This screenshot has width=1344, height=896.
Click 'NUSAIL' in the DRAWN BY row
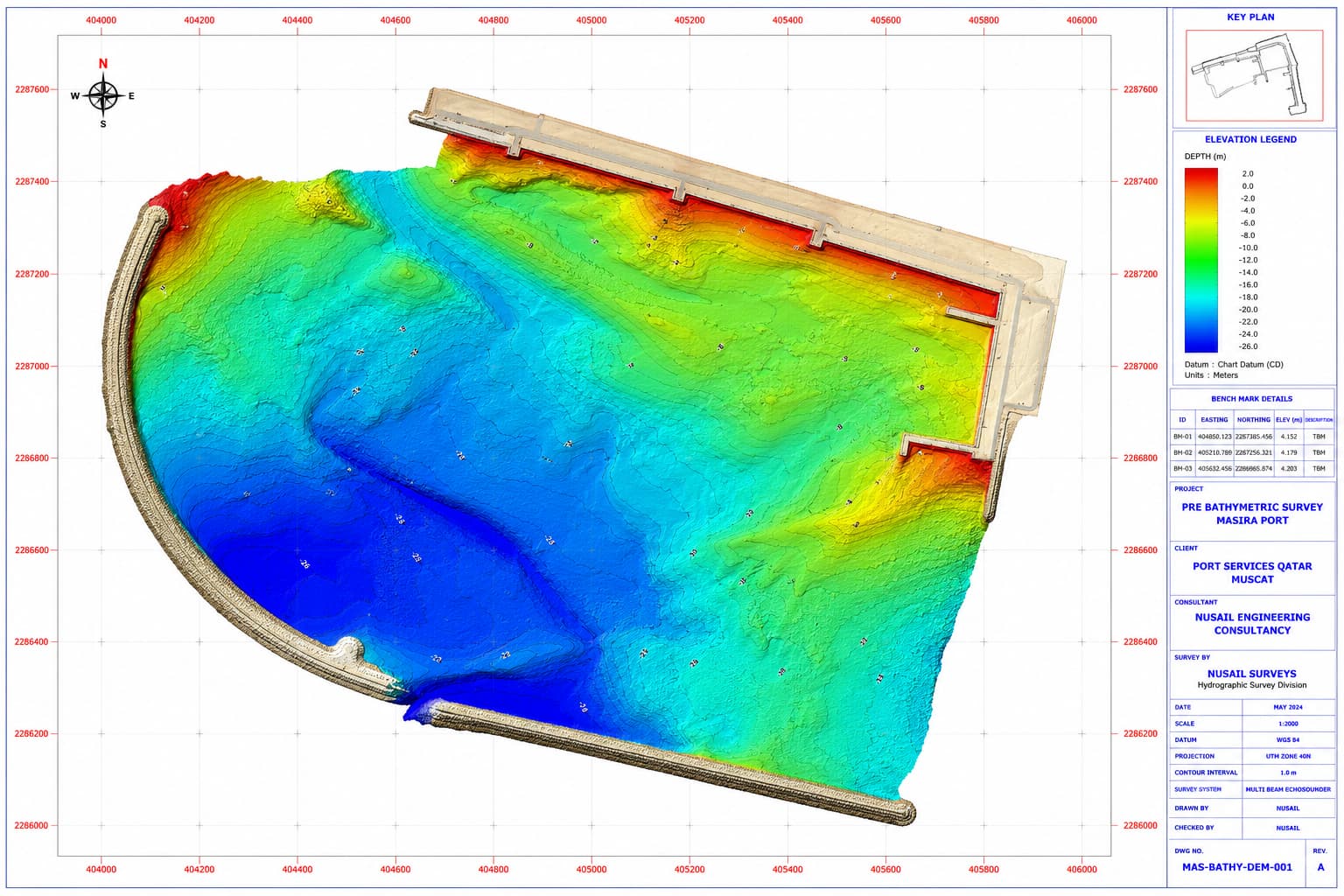point(1288,808)
